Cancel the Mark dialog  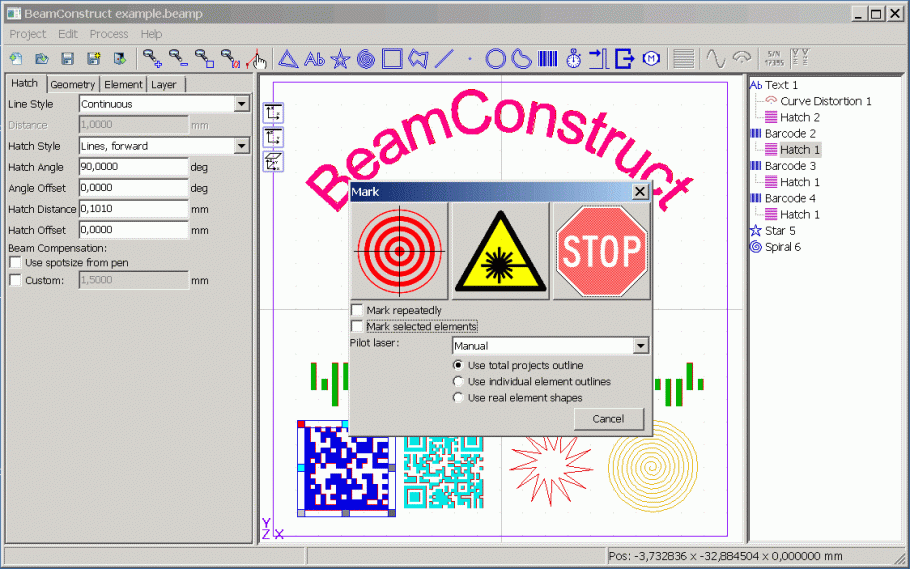609,419
